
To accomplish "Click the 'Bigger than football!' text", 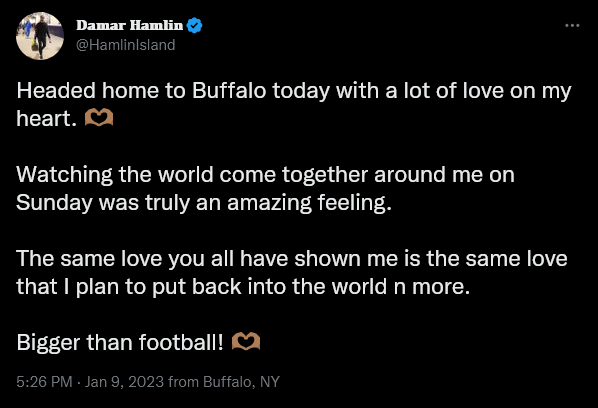I will point(120,342).
